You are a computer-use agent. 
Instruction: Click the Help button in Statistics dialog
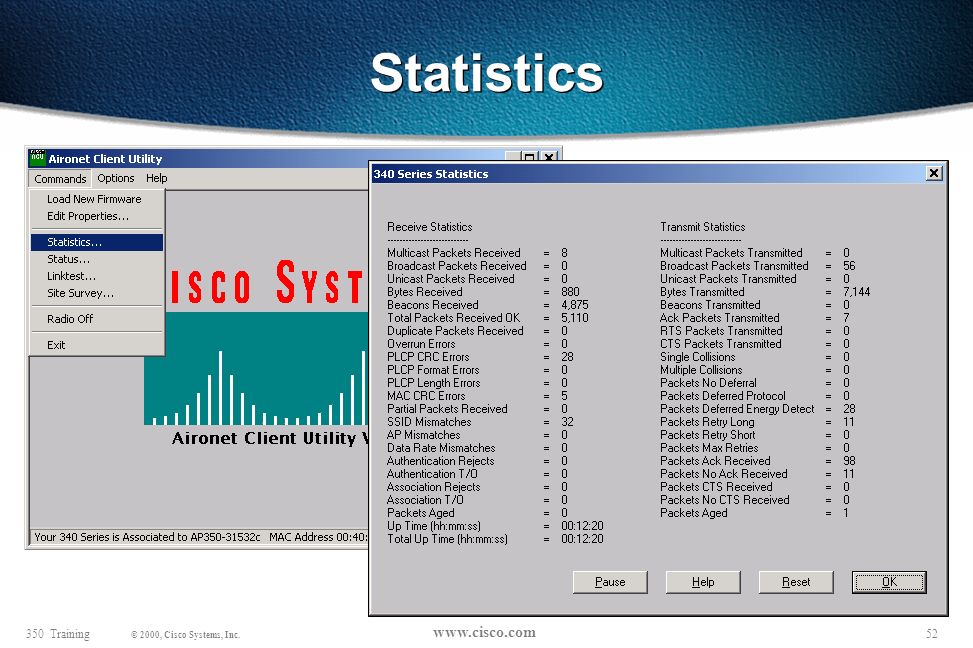703,582
